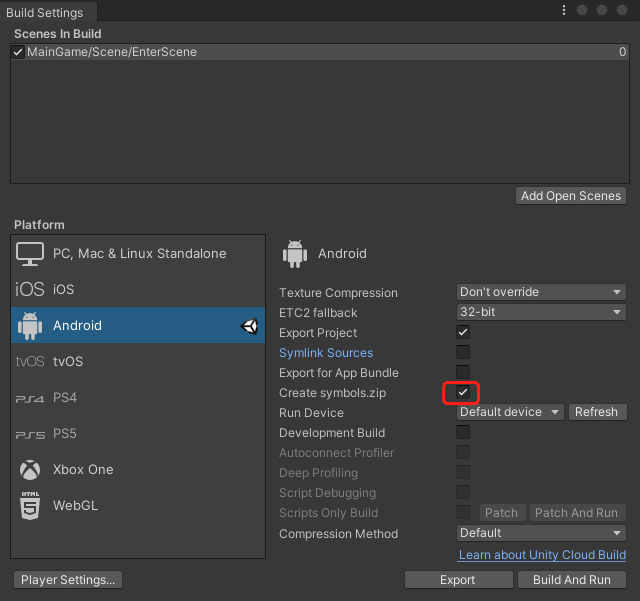This screenshot has width=640, height=601.
Task: Click the PS5 logo icon
Action: click(x=30, y=434)
